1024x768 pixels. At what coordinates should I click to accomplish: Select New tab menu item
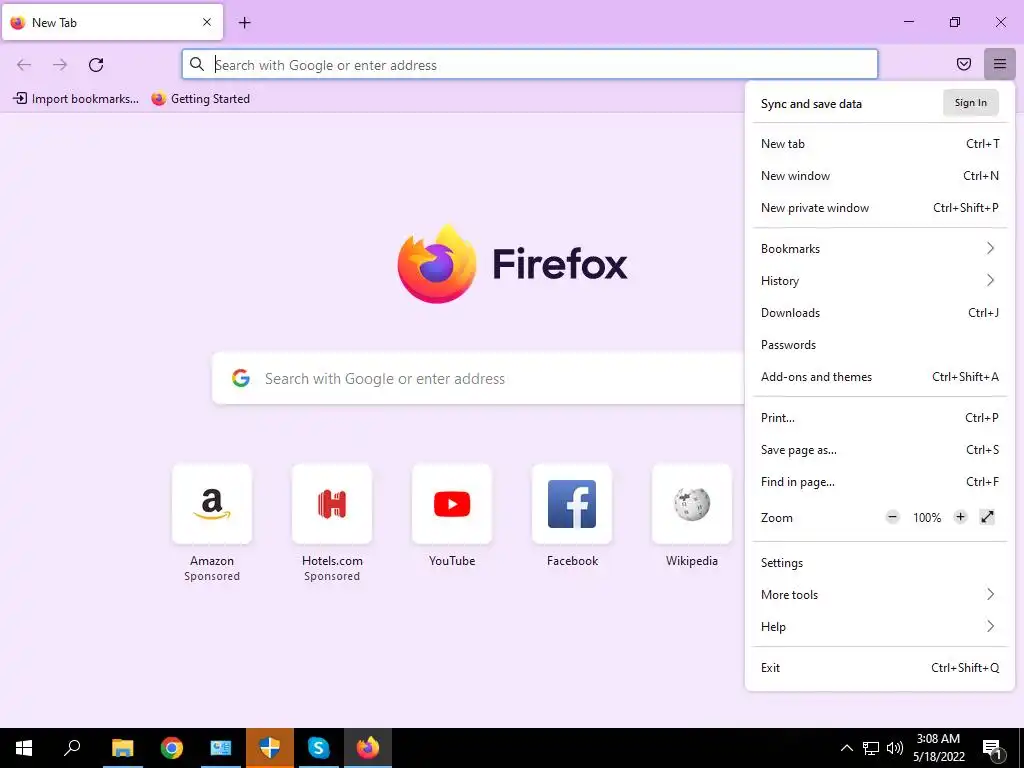tap(880, 144)
